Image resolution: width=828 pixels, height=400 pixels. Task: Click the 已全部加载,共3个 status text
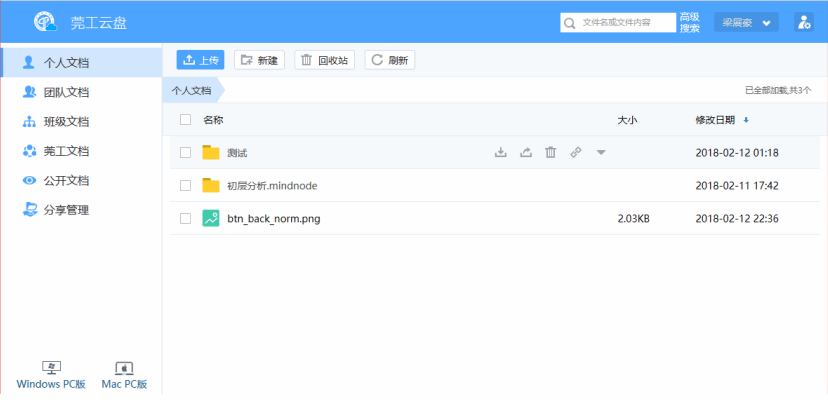click(x=778, y=90)
